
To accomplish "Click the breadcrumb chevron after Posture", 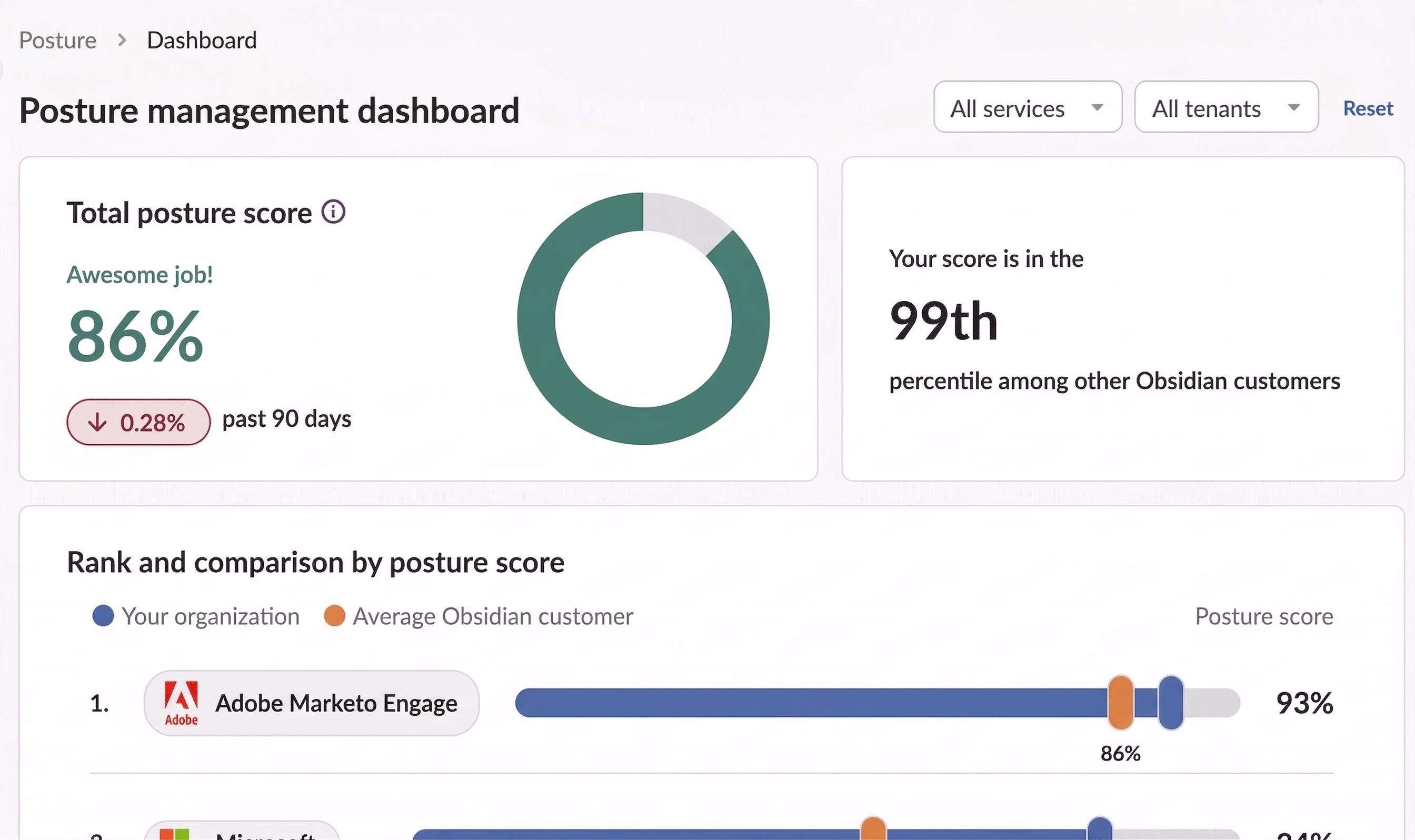I will click(122, 40).
